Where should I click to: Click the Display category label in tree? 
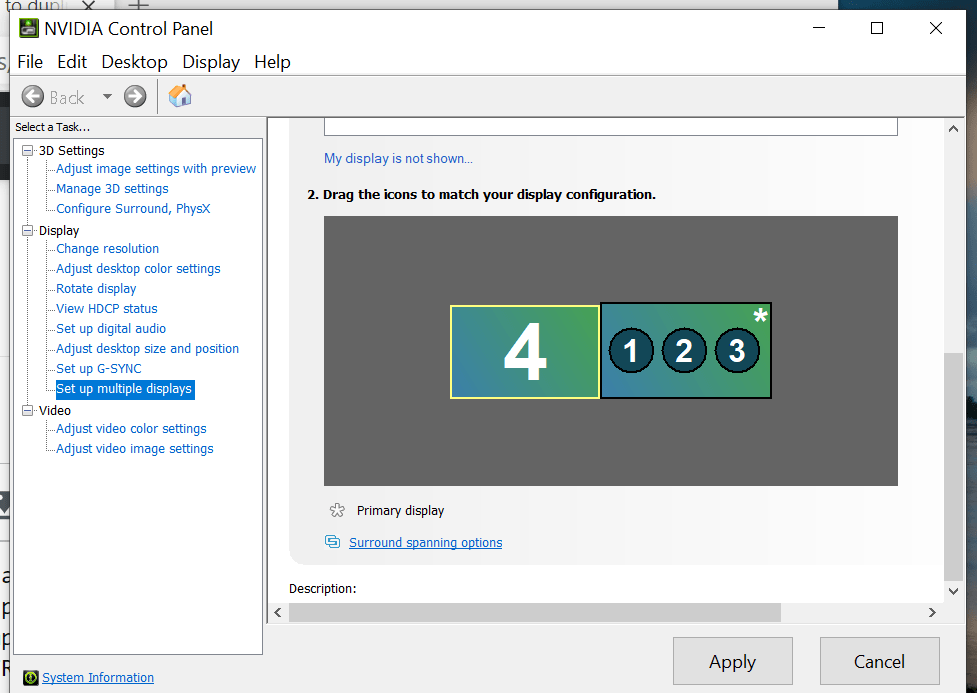tap(59, 231)
